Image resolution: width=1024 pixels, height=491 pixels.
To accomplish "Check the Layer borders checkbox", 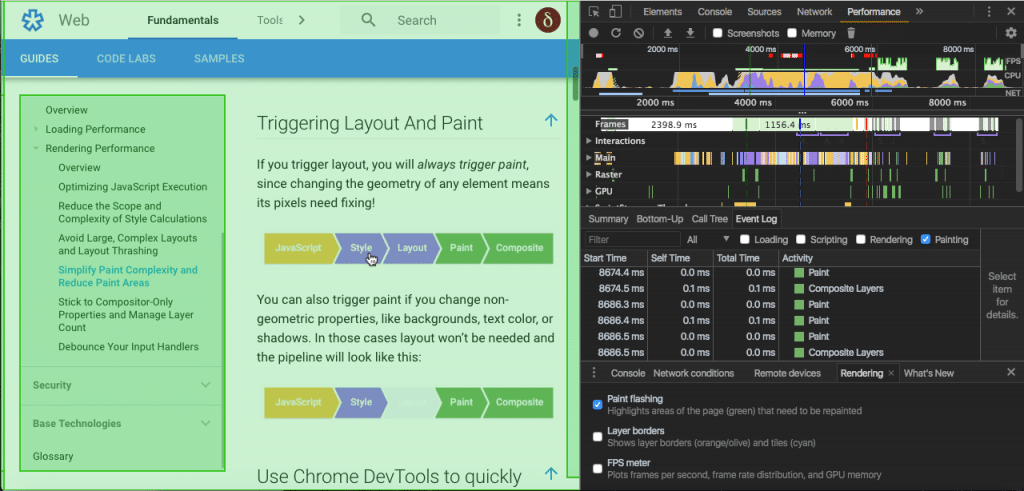I will (597, 437).
